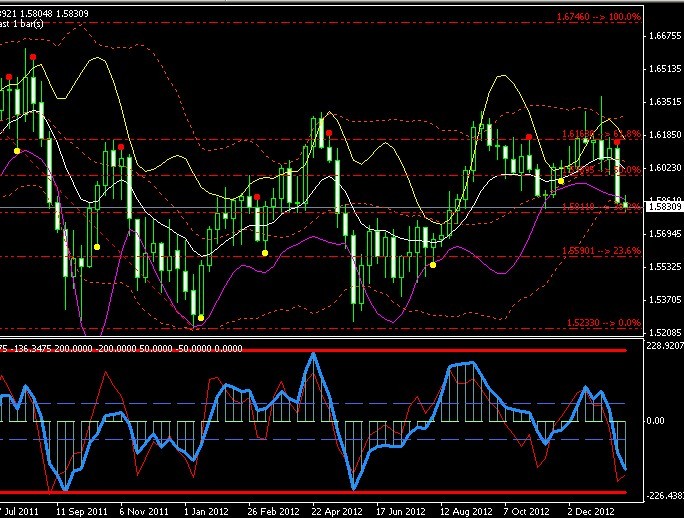Select the red signal dot near October 2012
The width and height of the screenshot is (684, 518).
coord(529,137)
